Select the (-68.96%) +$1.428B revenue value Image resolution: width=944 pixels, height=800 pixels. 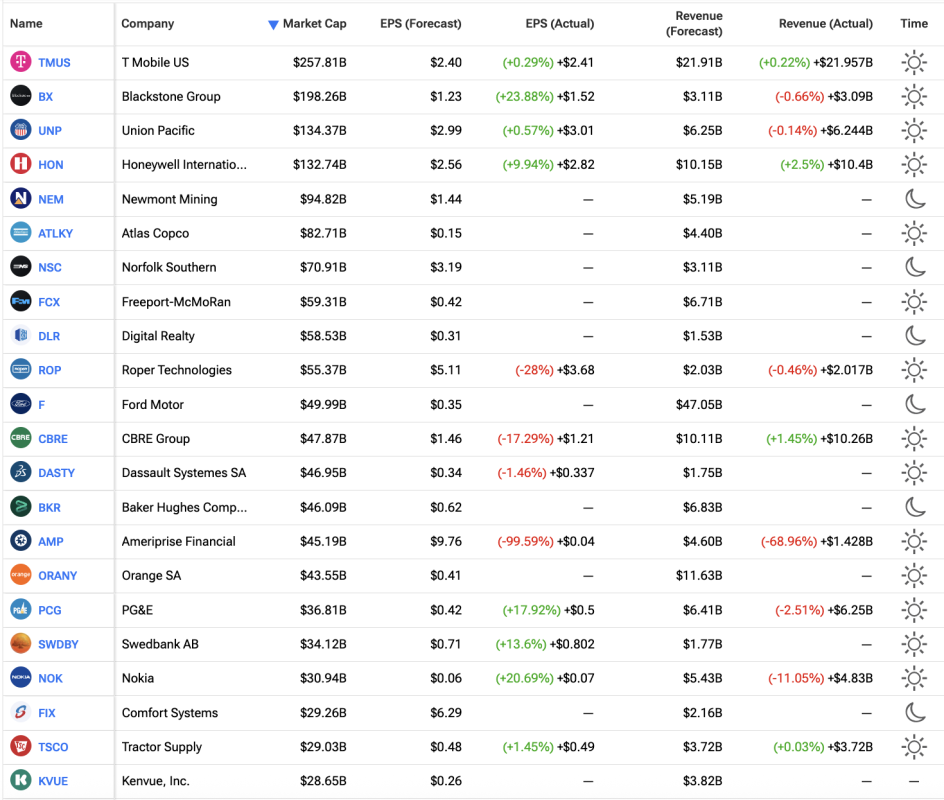click(x=817, y=541)
